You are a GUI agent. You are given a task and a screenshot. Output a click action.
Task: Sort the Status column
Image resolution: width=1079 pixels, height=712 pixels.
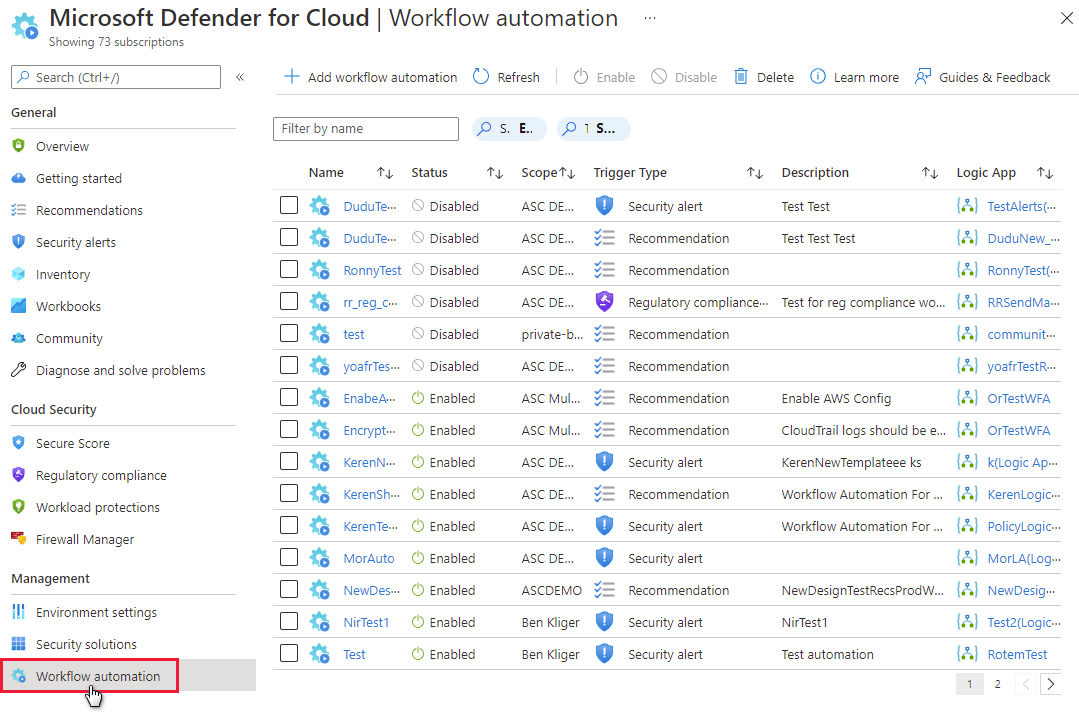point(494,173)
